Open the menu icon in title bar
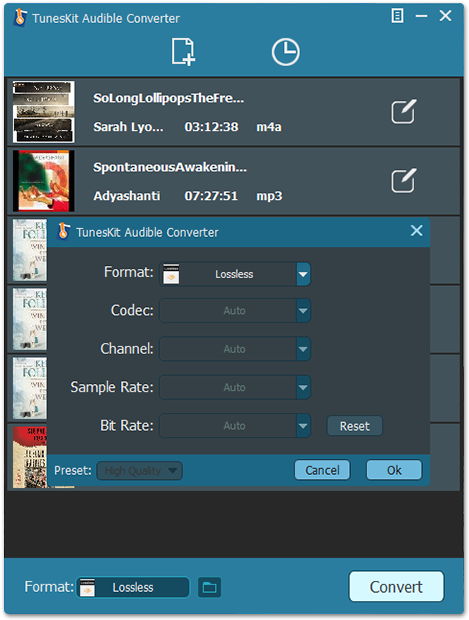 pyautogui.click(x=397, y=16)
